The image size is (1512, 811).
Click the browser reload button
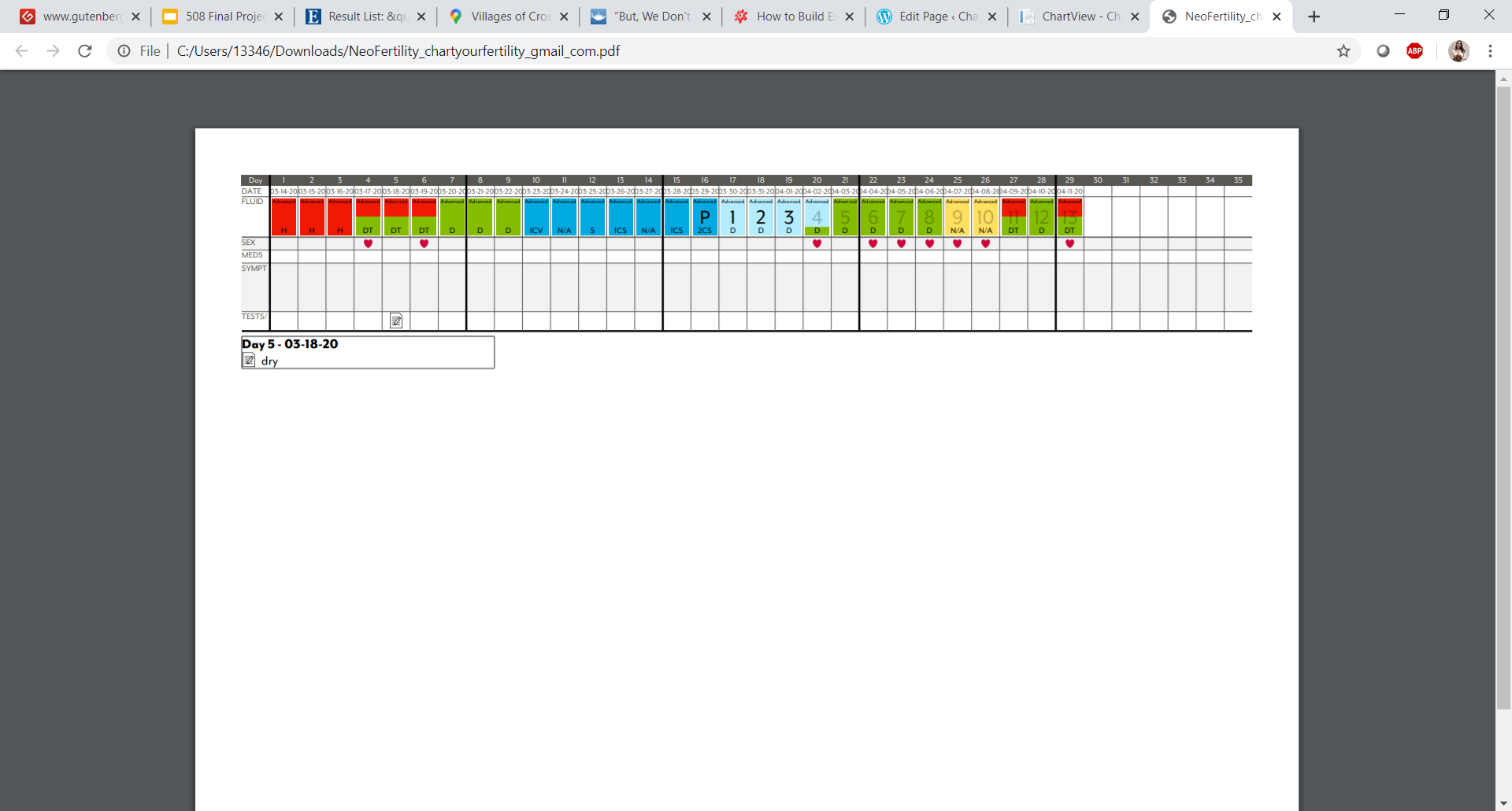[85, 51]
